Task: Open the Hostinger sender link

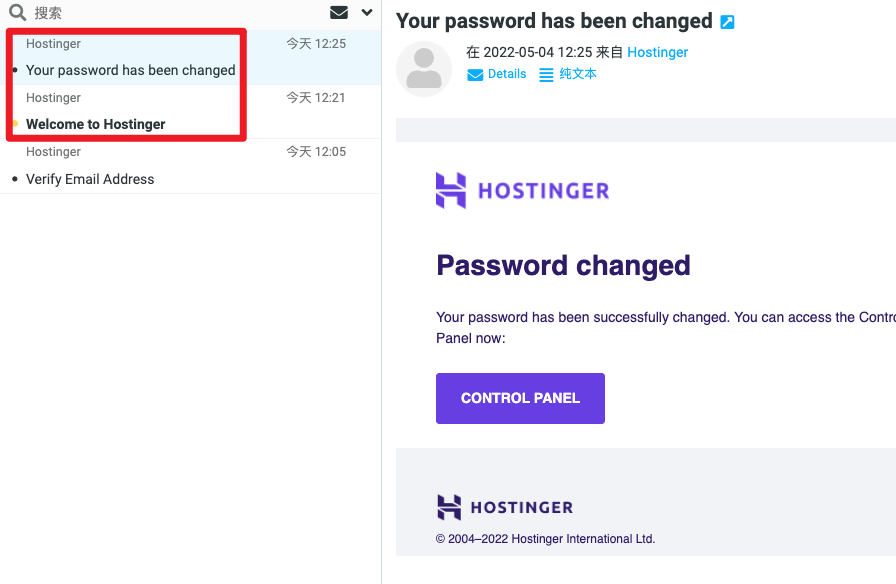Action: (x=657, y=52)
